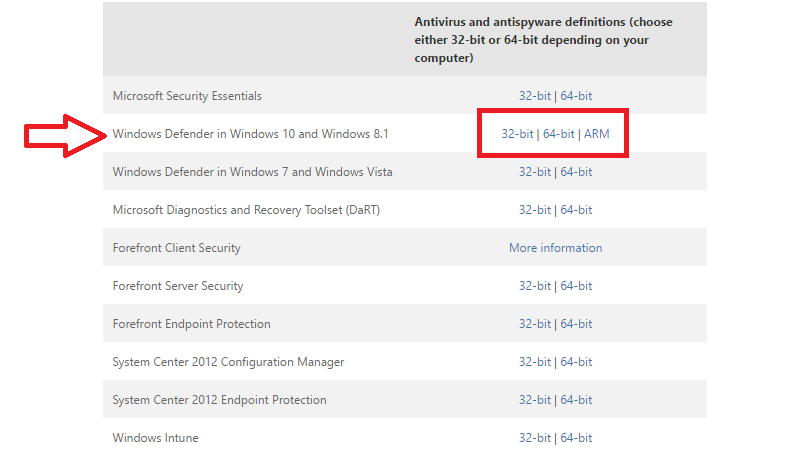This screenshot has height=470, width=788.
Task: Open 32-bit link for Windows 7 and Vista Defender
Action: click(x=535, y=171)
